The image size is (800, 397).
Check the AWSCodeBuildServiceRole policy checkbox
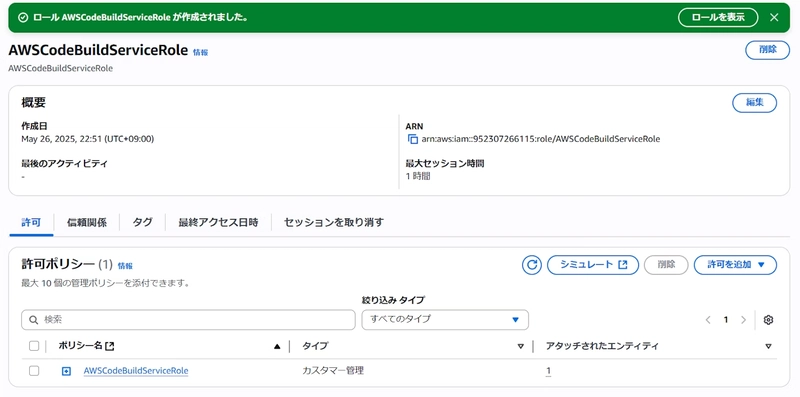(x=34, y=371)
